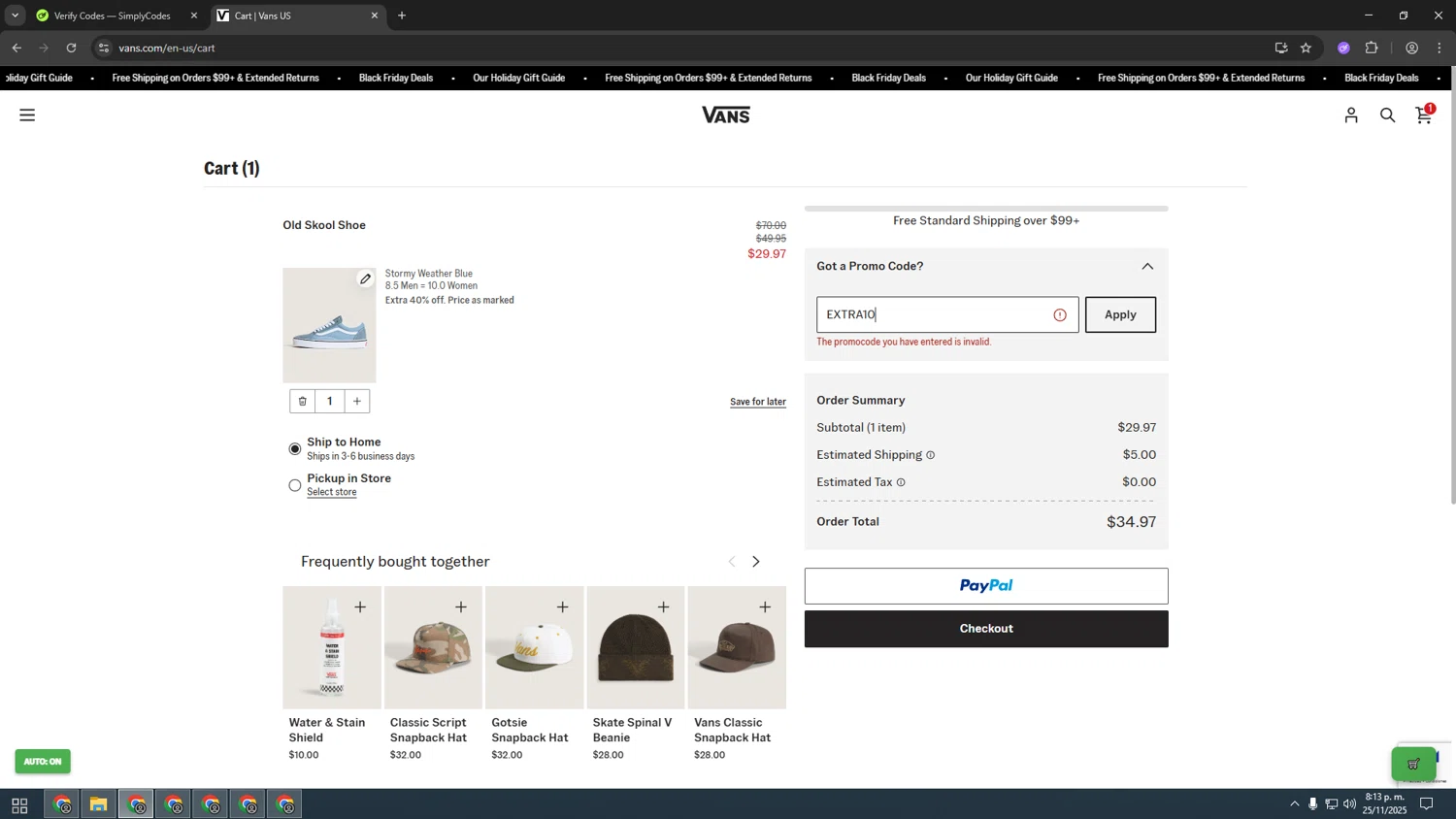This screenshot has width=1456, height=819.
Task: Add Classic Script Snapback Hat with plus
Action: pyautogui.click(x=461, y=606)
